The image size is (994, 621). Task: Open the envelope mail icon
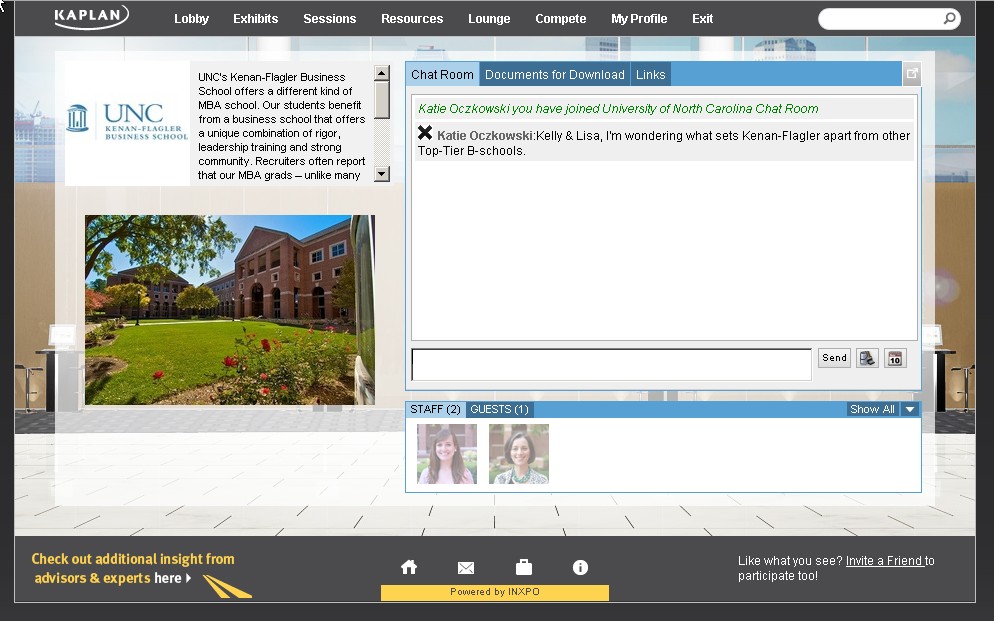465,568
